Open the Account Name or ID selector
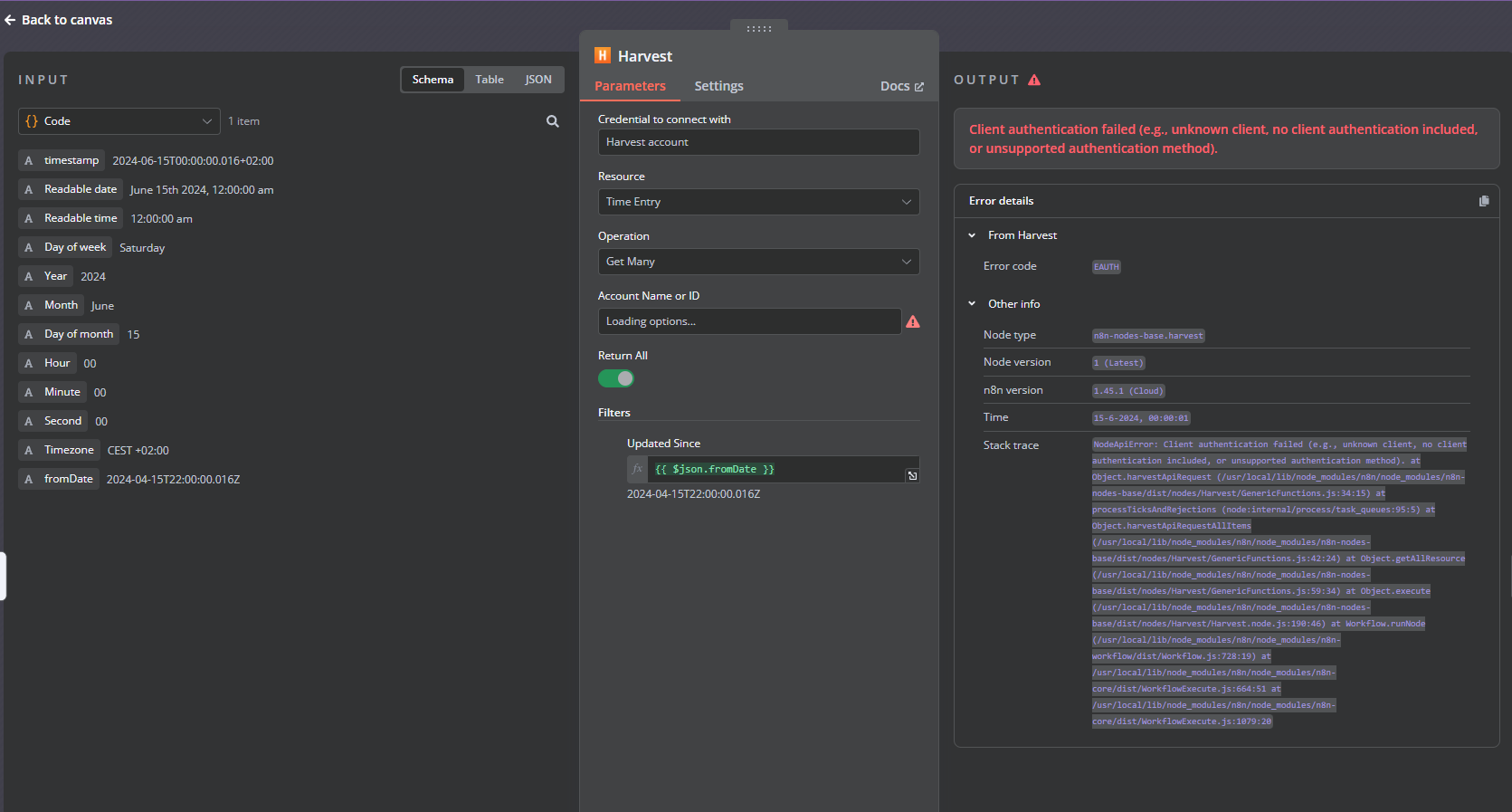1512x812 pixels. [x=750, y=321]
